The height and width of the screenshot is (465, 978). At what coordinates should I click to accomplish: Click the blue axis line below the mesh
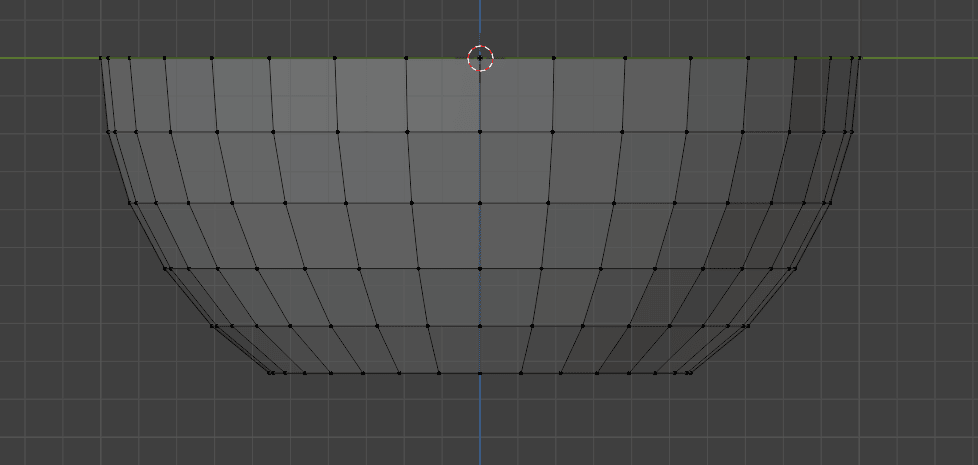[x=480, y=420]
